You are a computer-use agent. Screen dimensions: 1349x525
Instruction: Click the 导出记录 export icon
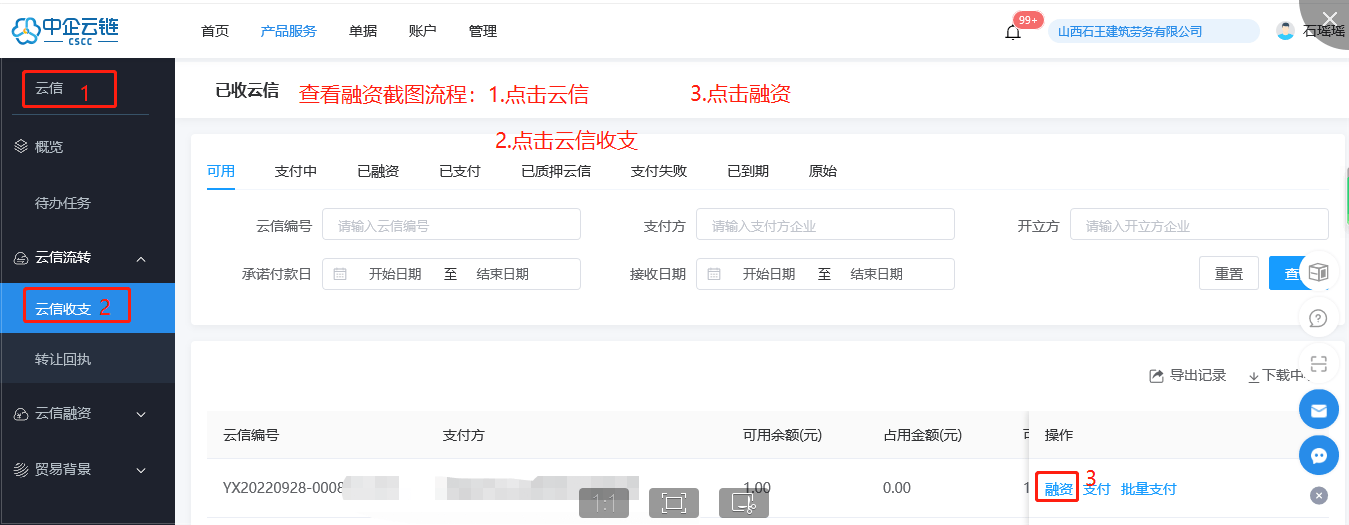click(x=1156, y=376)
